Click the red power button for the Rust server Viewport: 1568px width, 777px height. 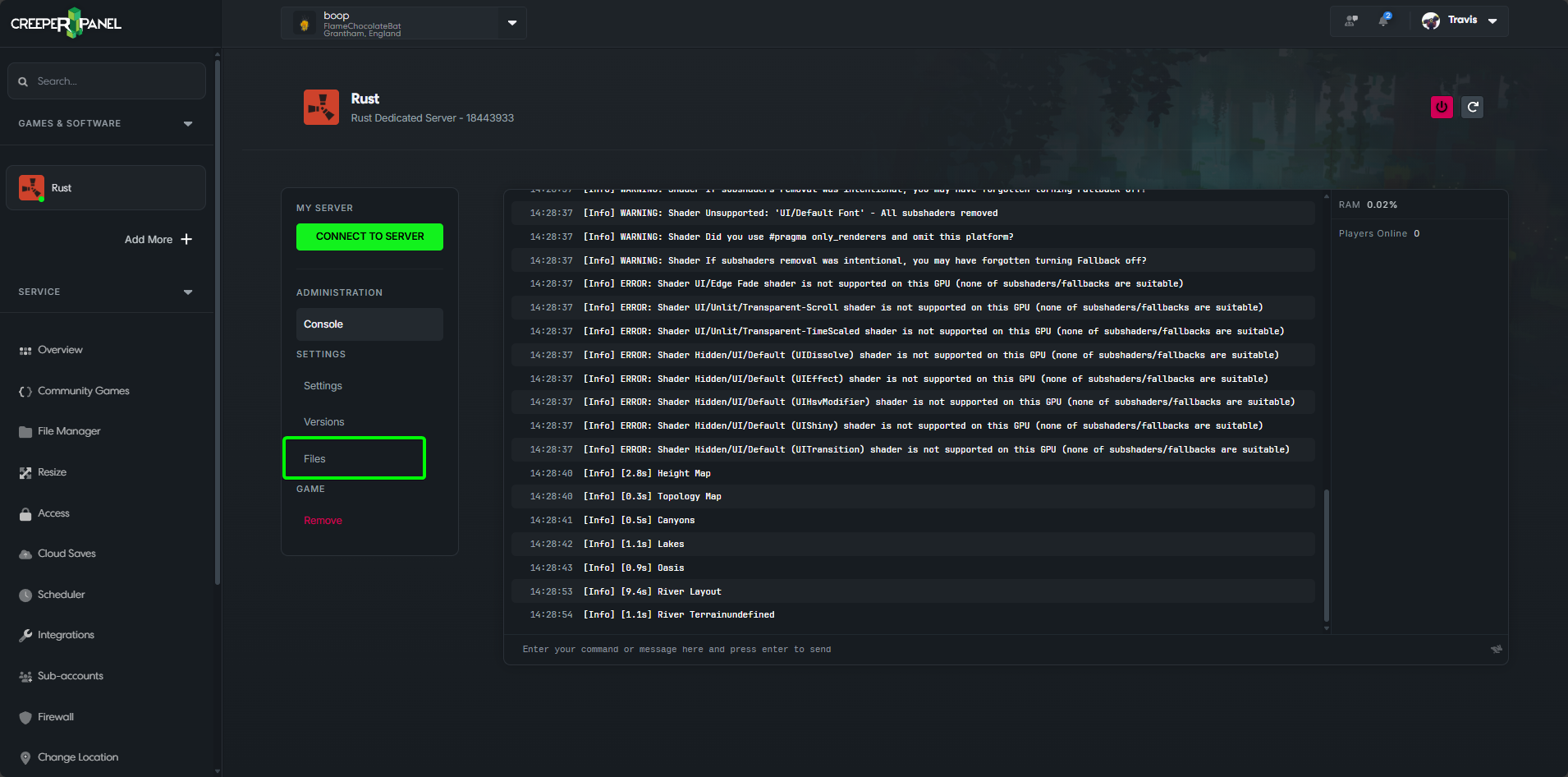(1442, 107)
